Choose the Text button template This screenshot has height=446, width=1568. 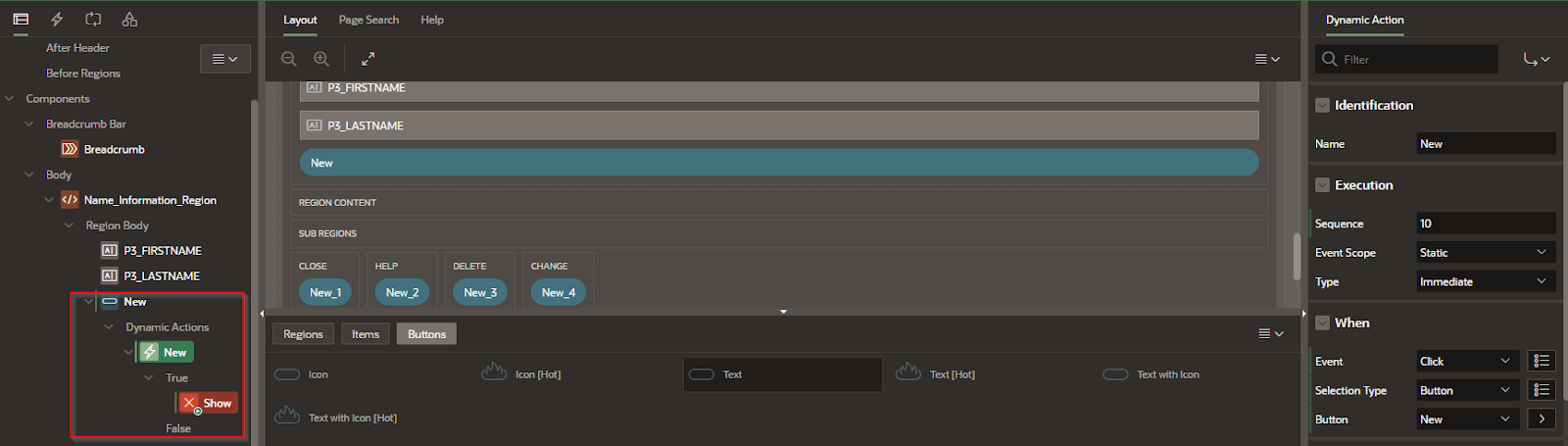pyautogui.click(x=782, y=374)
